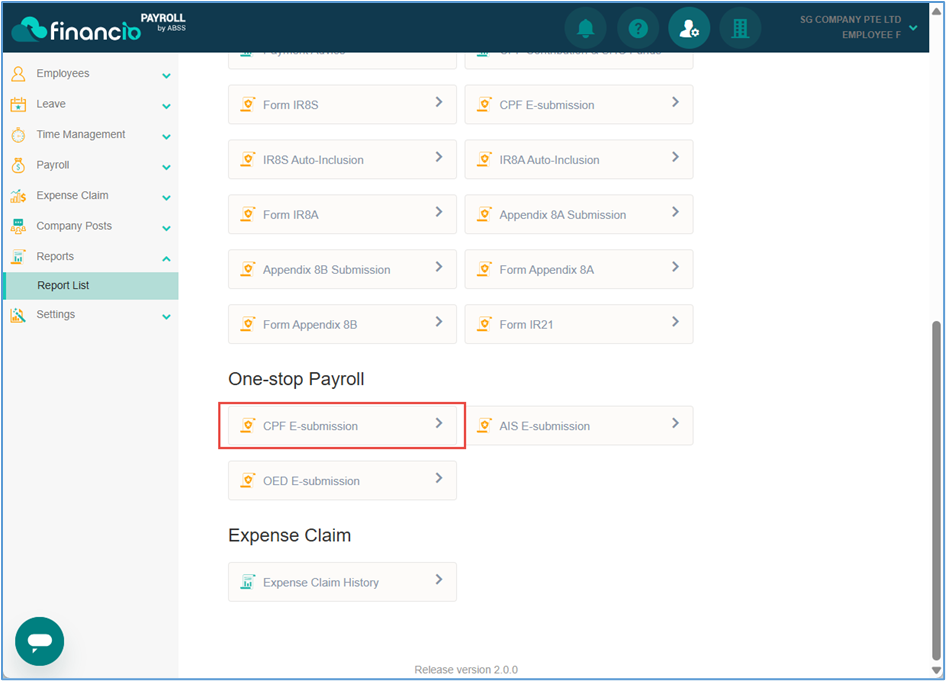Expand the Time Management menu chevron
The height and width of the screenshot is (681, 946).
coord(167,137)
